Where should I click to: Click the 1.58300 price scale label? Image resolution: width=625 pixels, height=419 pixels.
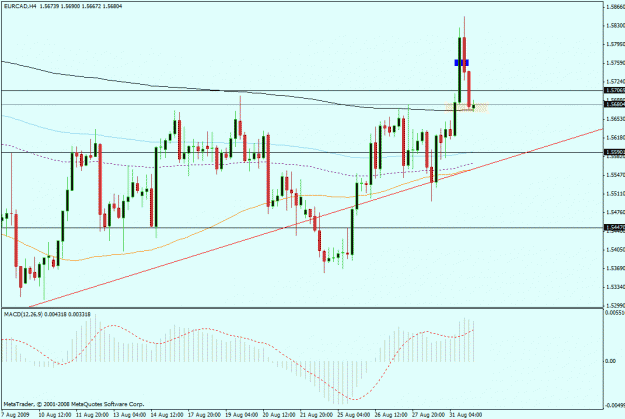[x=615, y=25]
